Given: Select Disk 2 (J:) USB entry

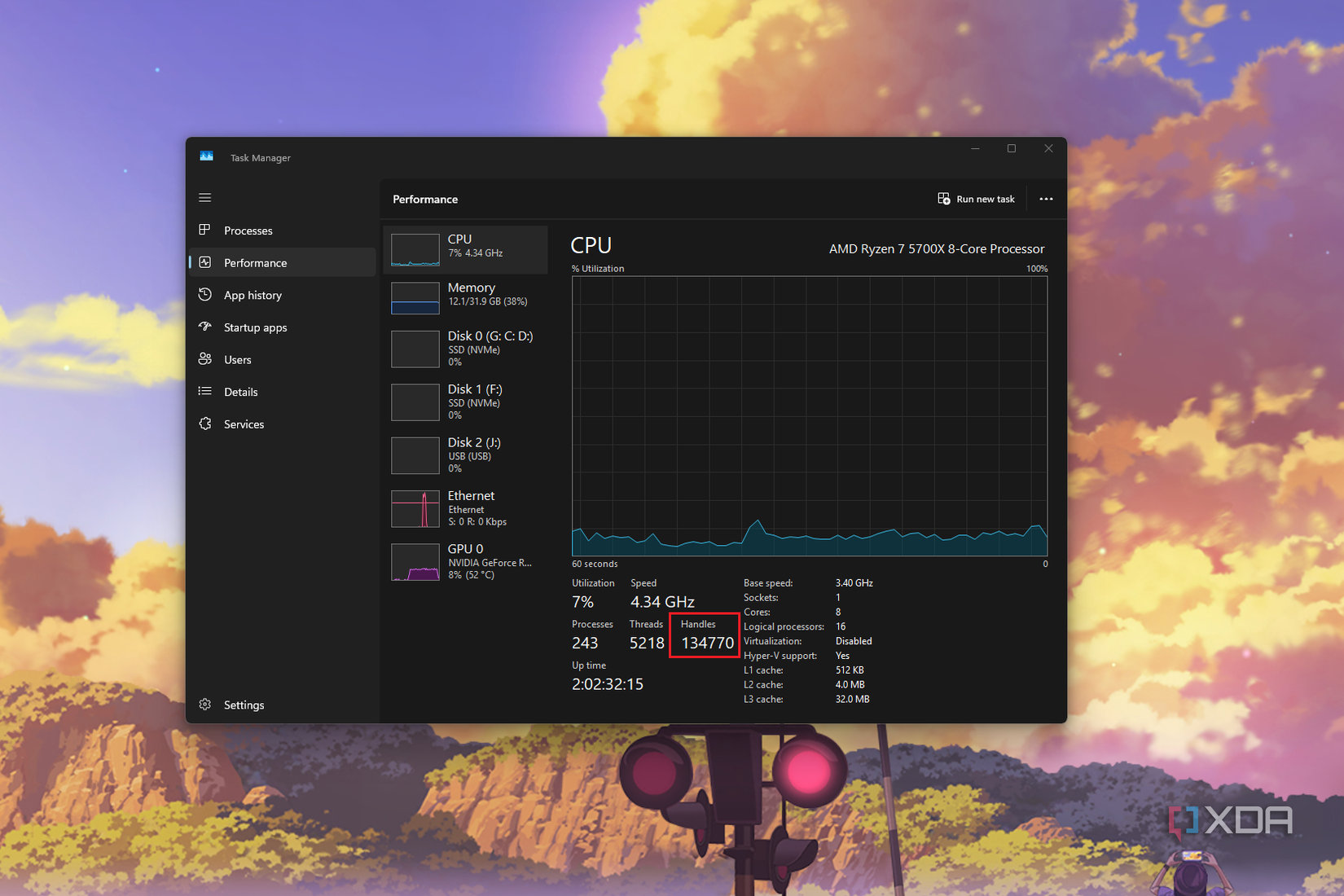Looking at the screenshot, I should click(466, 455).
